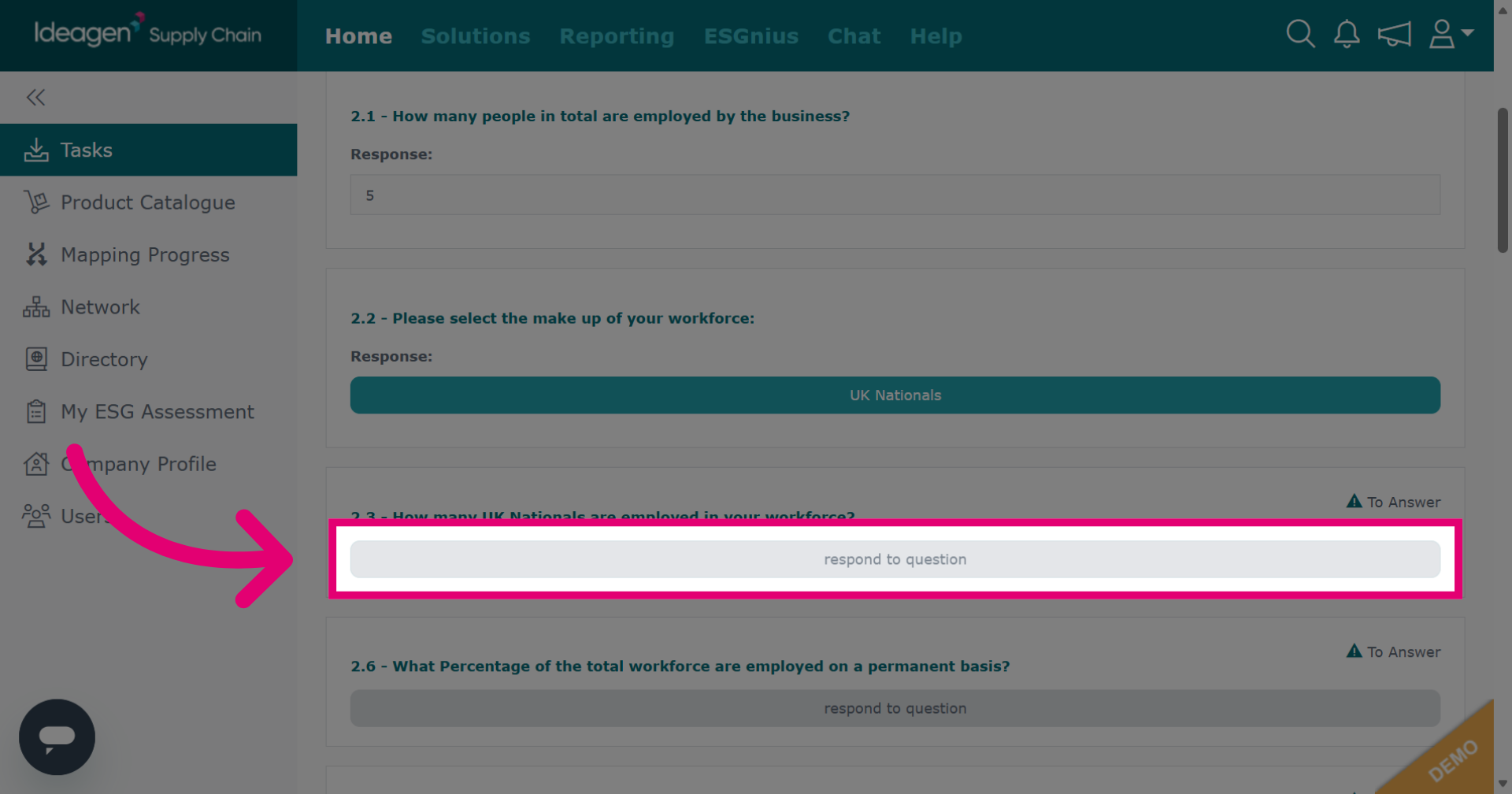Click question 2.2 workforce make up heading
This screenshot has height=794, width=1512.
(x=552, y=318)
